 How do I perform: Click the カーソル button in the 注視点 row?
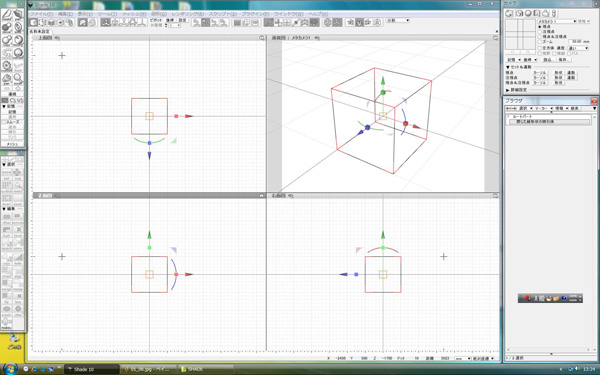[540, 78]
